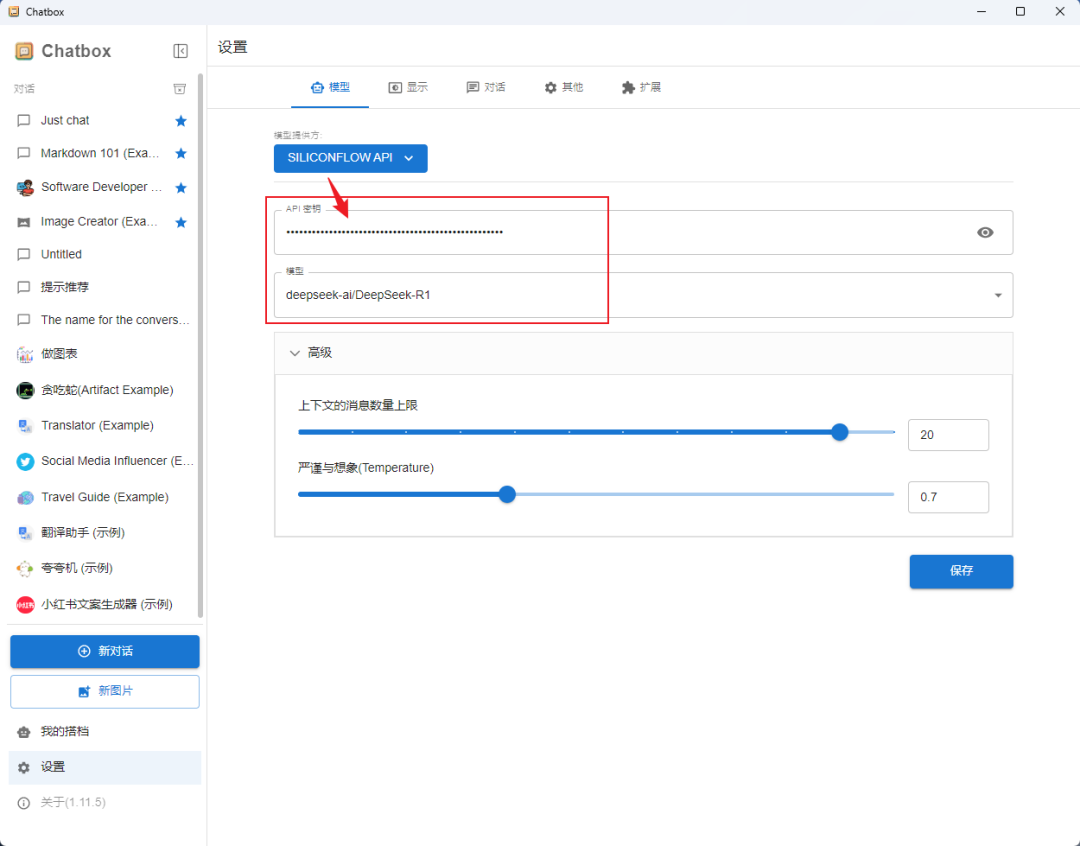Image resolution: width=1080 pixels, height=846 pixels.
Task: Click the Image Creator picture icon
Action: point(23,222)
